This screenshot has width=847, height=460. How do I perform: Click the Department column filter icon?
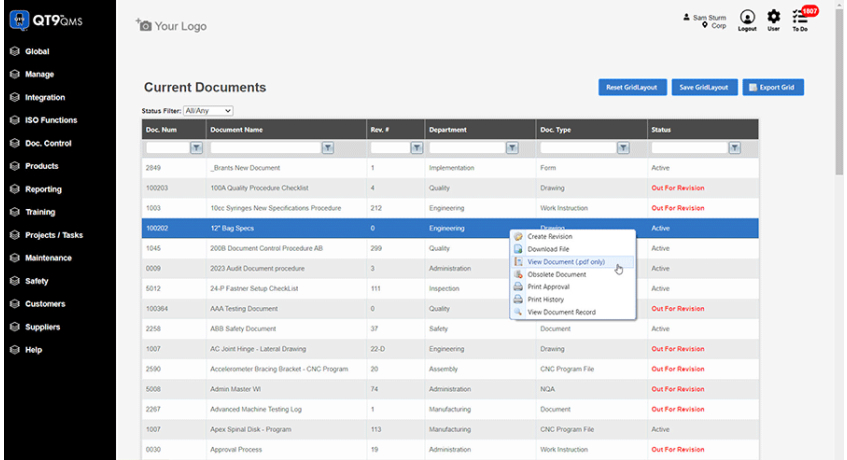(512, 148)
